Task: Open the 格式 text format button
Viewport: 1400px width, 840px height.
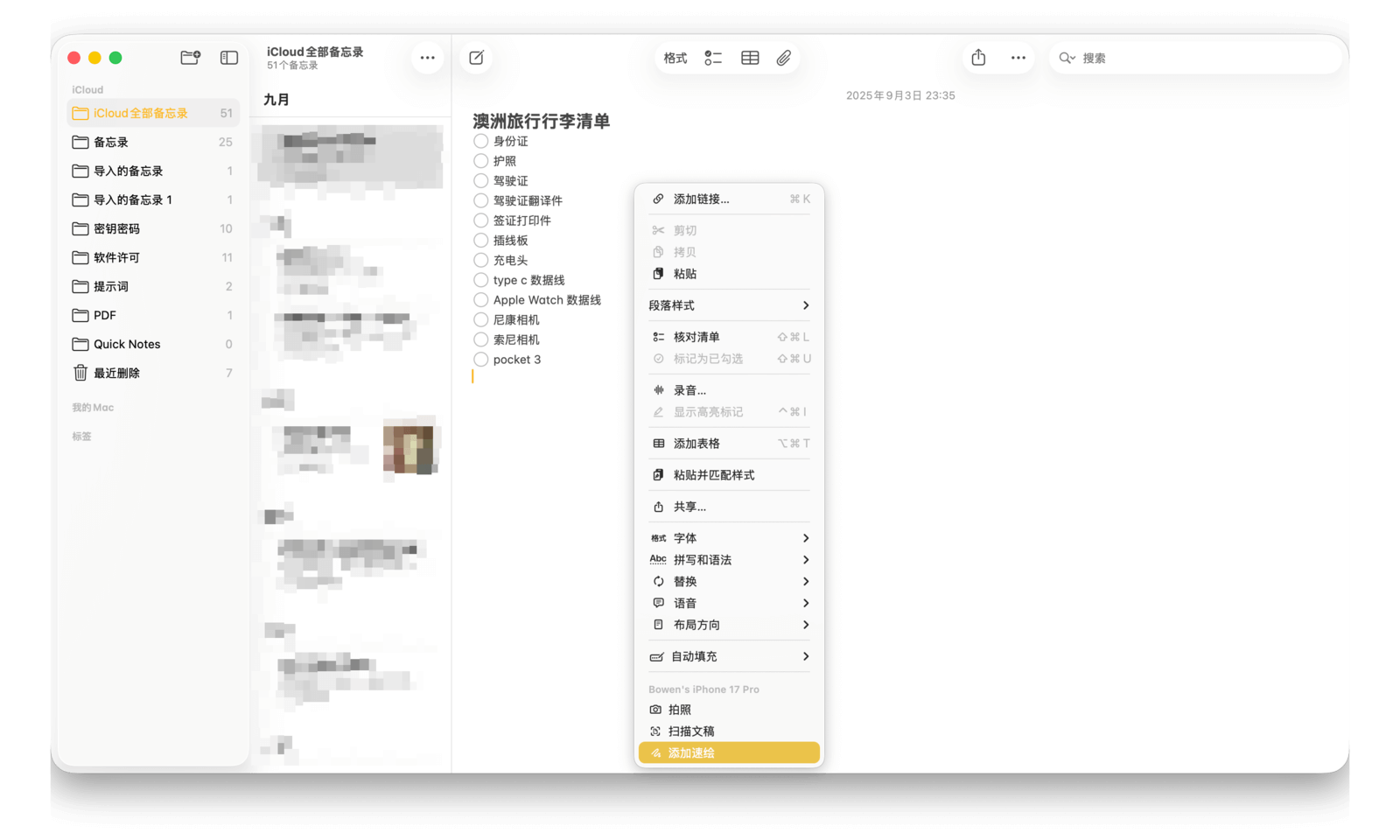Action: [x=675, y=58]
